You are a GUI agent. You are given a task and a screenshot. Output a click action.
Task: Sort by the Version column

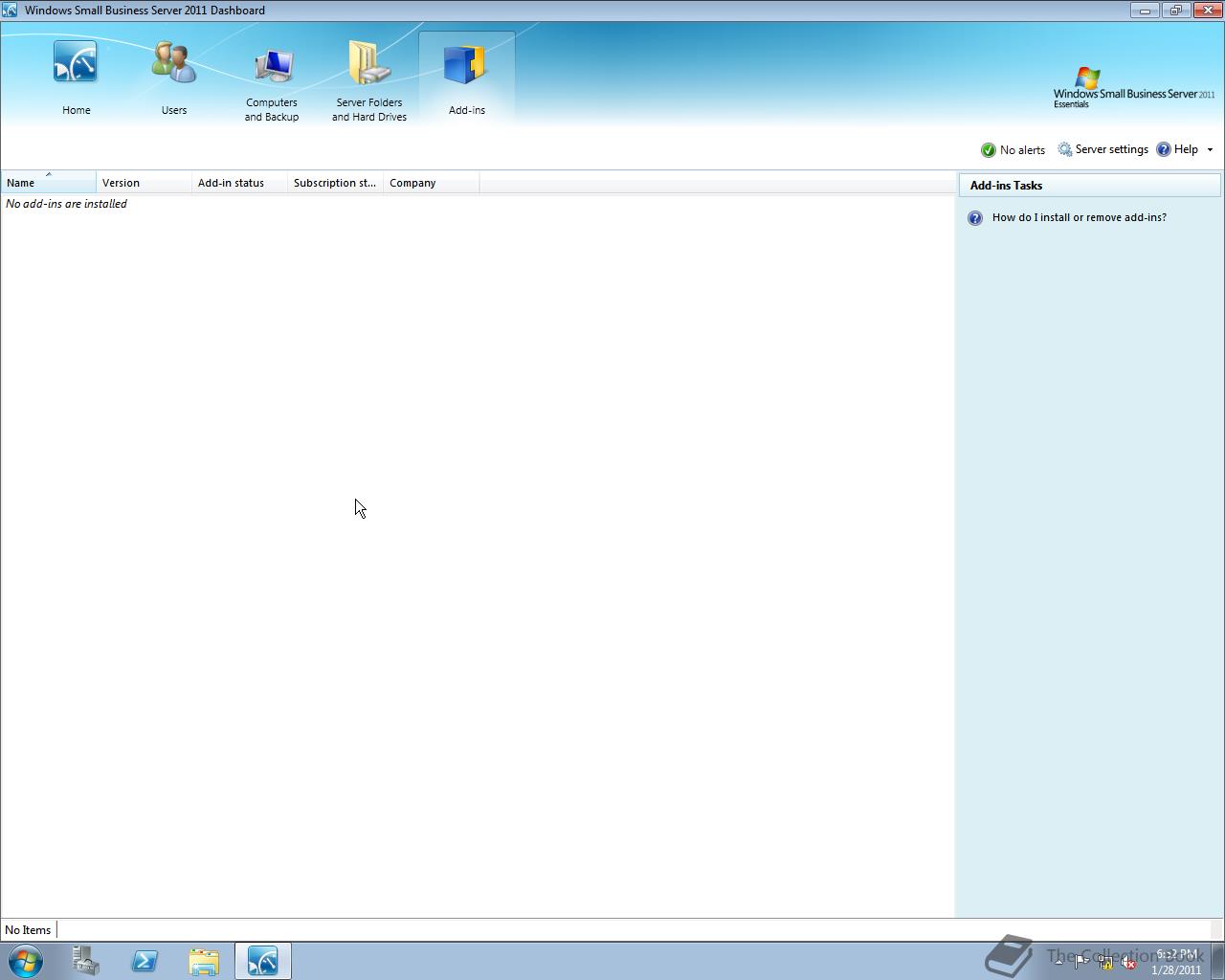click(x=145, y=183)
